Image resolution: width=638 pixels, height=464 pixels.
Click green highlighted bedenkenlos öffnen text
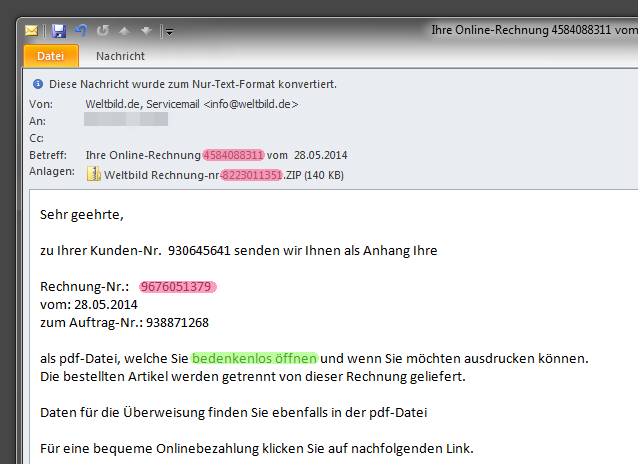[254, 359]
